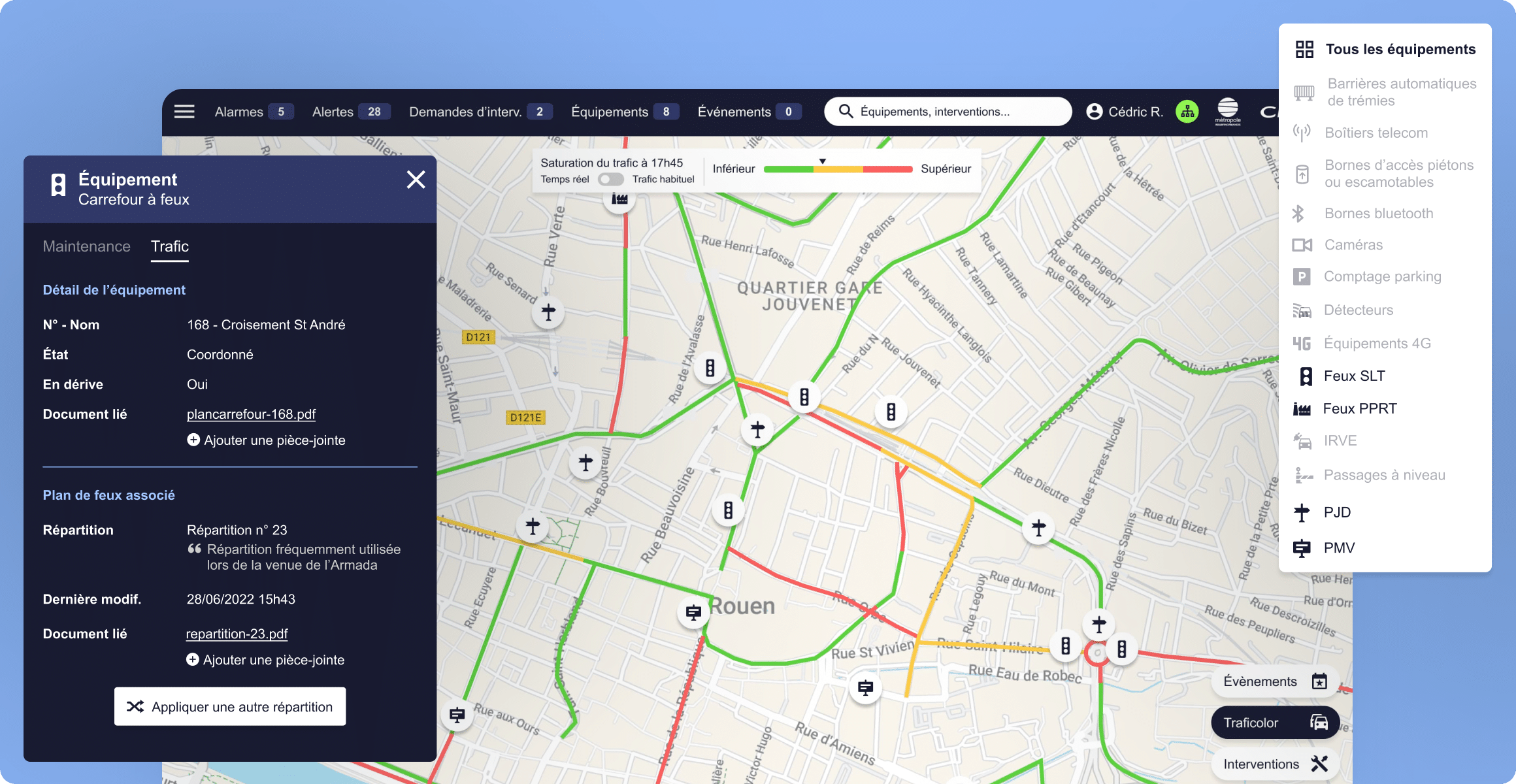Viewport: 1516px width, 784px height.
Task: Click the Détecteurs icon
Action: coord(1302,310)
